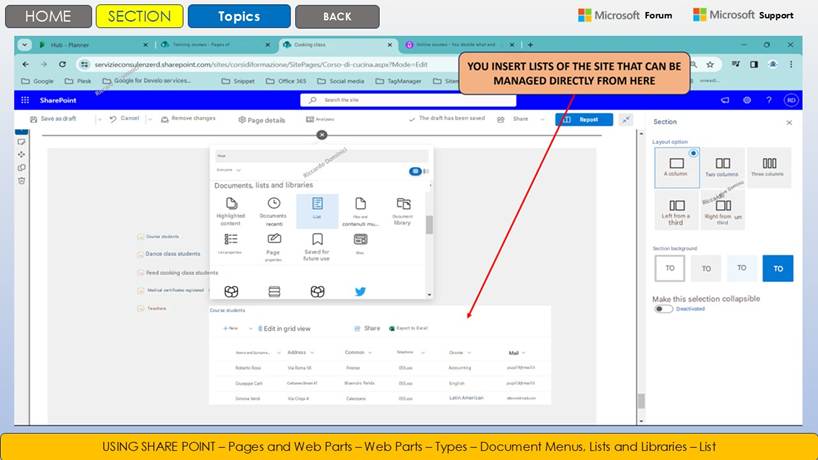Screen dimensions: 818x460
Task: Open the Snippet bookmarks folder
Action: click(238, 81)
